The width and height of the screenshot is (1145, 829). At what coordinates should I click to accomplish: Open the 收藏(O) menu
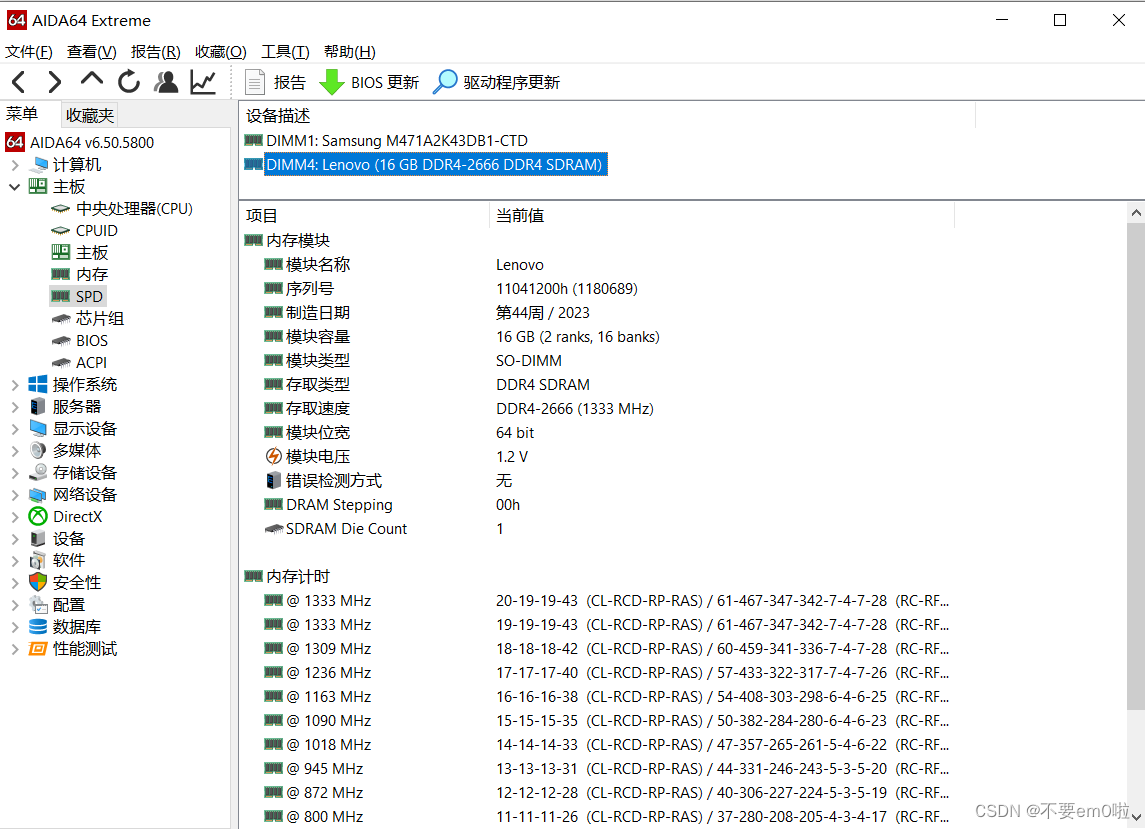point(221,52)
